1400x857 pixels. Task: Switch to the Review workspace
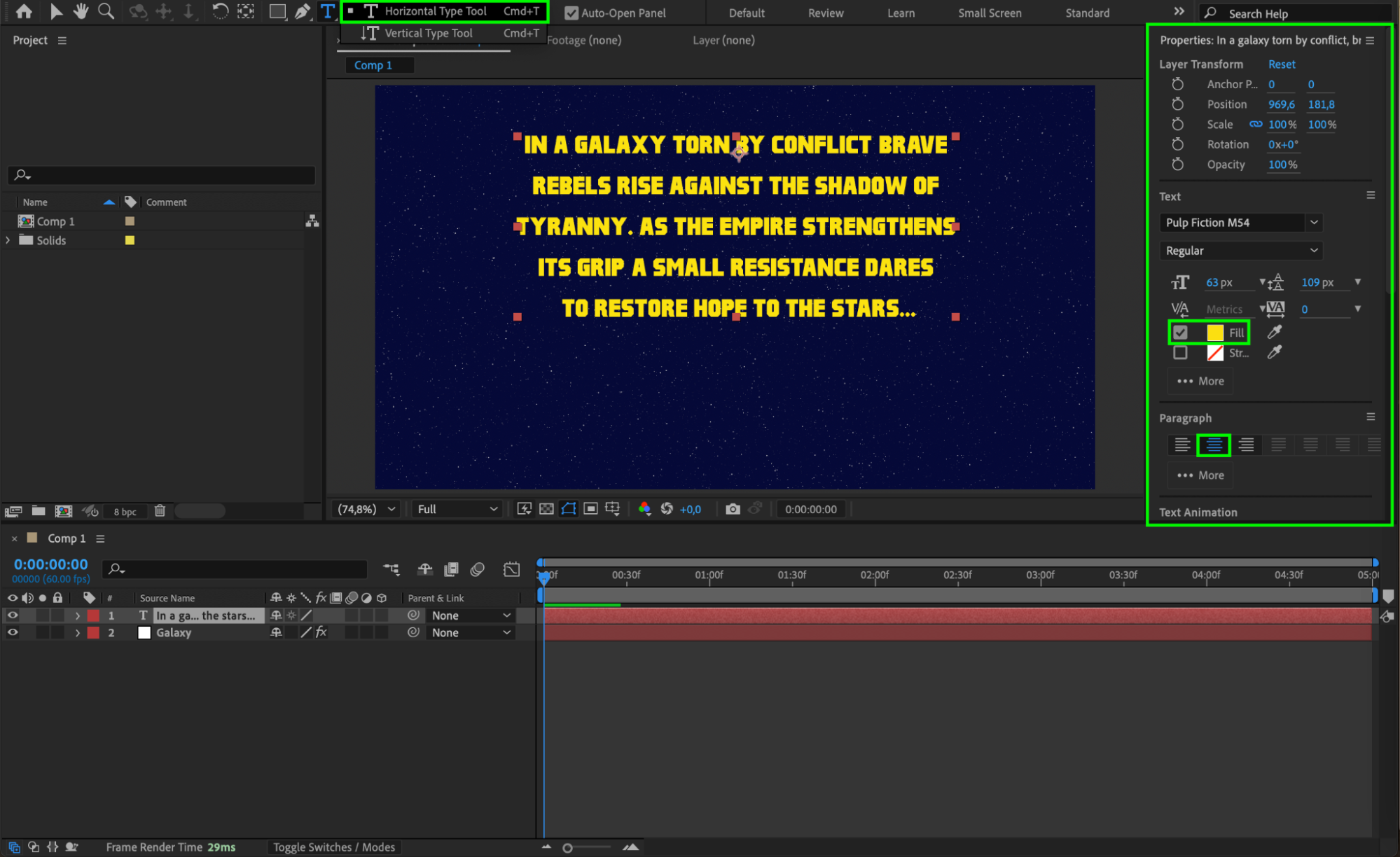tap(826, 13)
